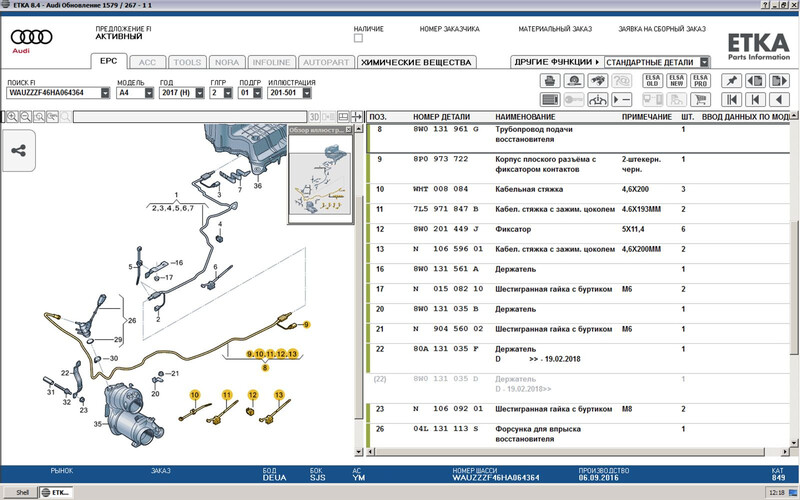Open the МОДЕЛЬ A4 dropdown
The height and width of the screenshot is (500, 800).
click(149, 93)
